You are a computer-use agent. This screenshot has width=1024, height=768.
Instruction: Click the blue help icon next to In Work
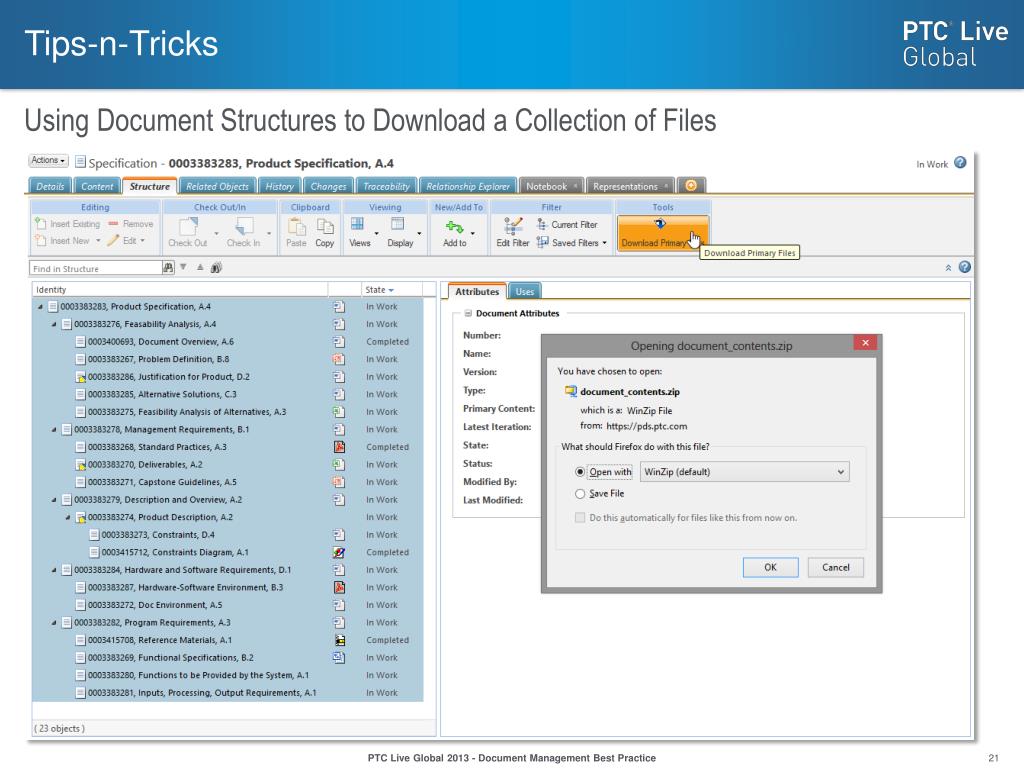coord(960,163)
